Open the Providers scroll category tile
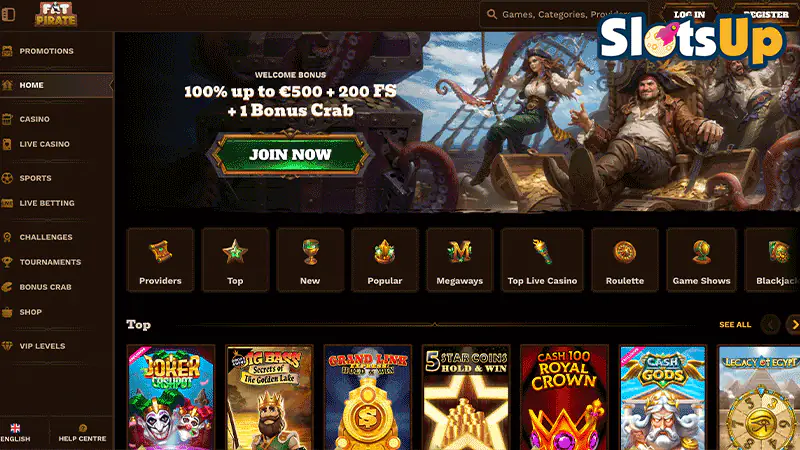Image resolution: width=800 pixels, height=450 pixels. click(x=160, y=260)
